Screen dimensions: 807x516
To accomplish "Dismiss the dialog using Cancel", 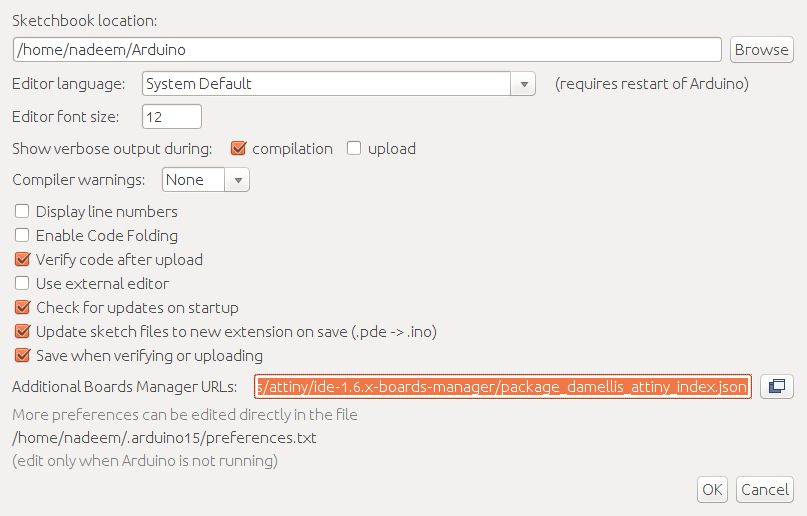I will (x=765, y=490).
